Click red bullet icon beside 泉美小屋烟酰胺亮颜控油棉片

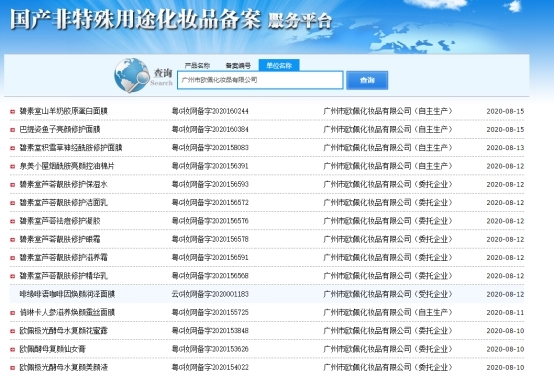point(12,166)
